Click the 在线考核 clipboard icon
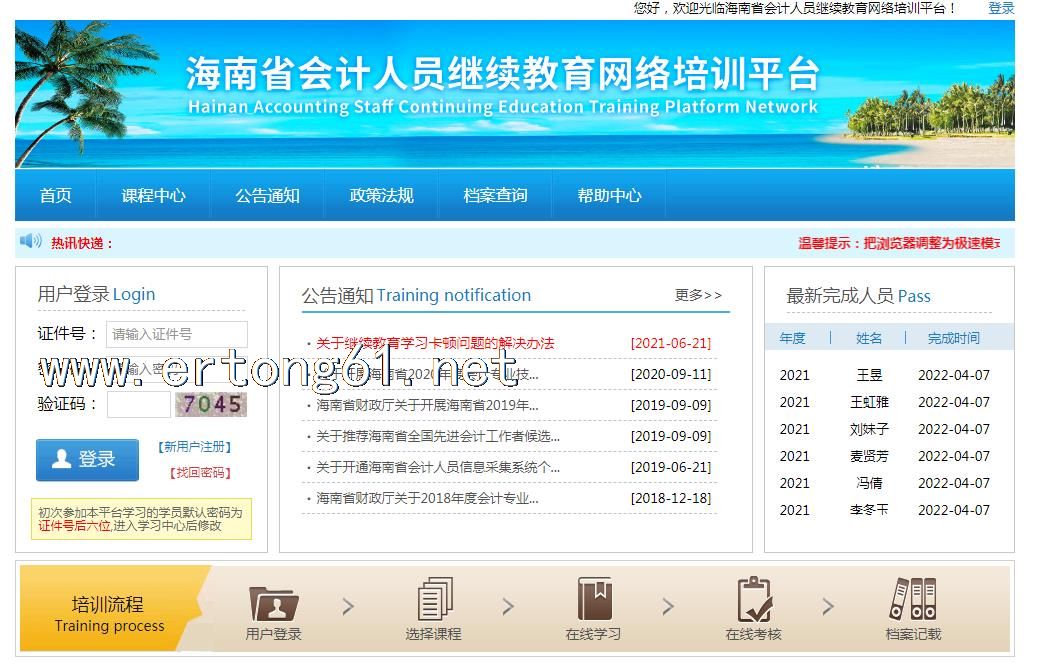Viewport: 1041px width, 668px height. click(x=754, y=600)
